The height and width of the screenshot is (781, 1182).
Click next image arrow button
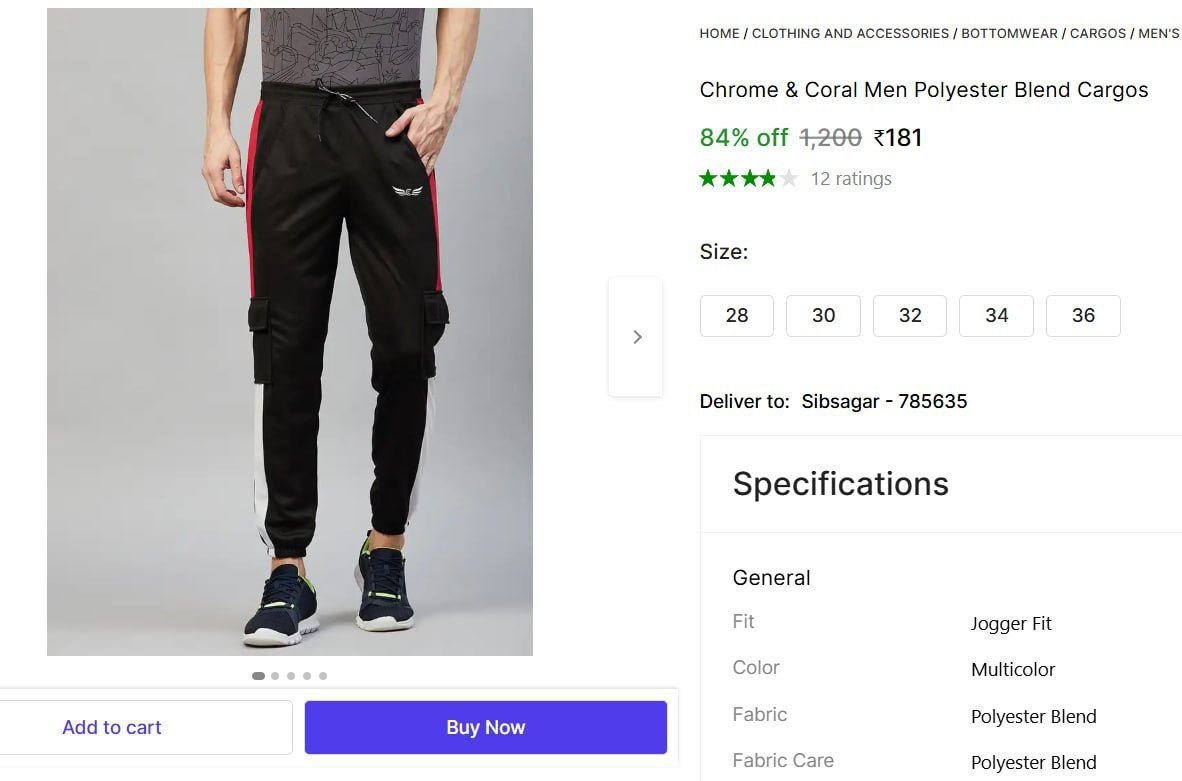(x=636, y=337)
